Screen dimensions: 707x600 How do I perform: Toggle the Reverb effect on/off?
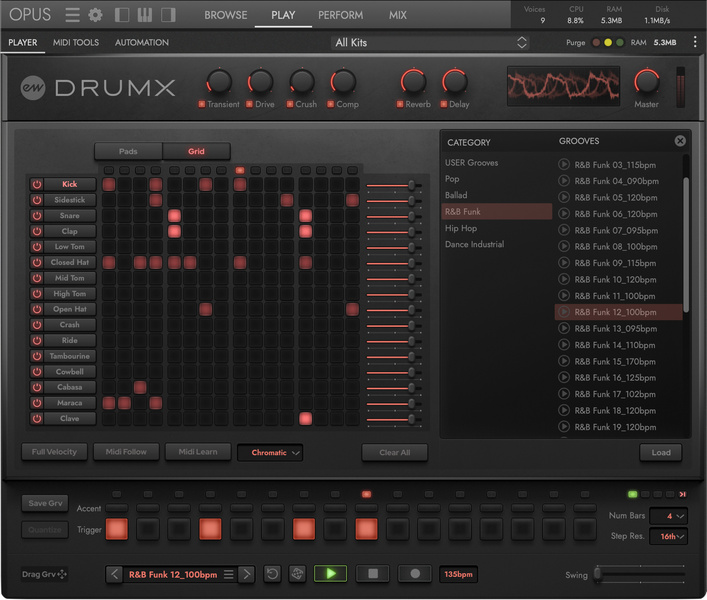[400, 104]
